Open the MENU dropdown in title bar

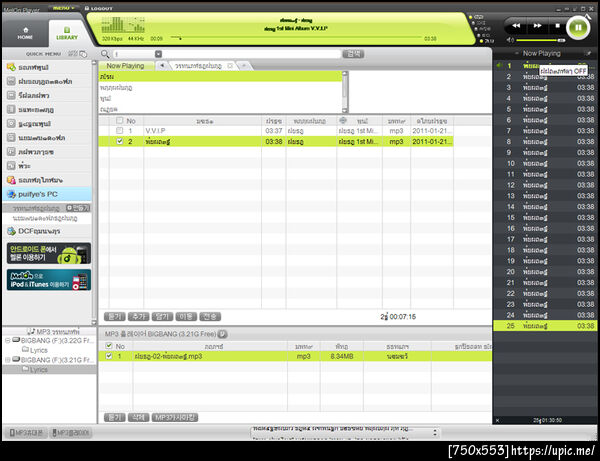(x=63, y=8)
